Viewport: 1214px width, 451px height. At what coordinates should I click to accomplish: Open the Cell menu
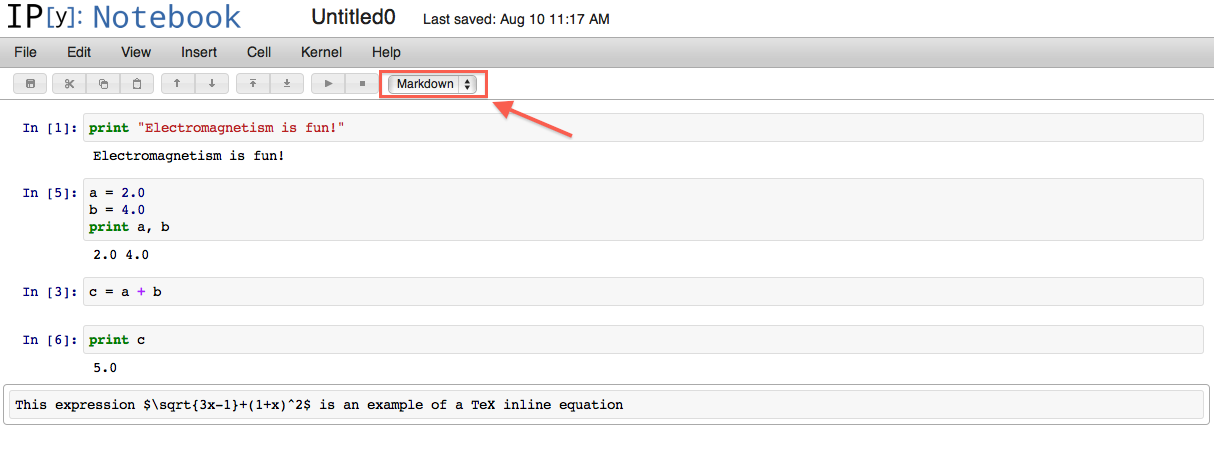[259, 52]
